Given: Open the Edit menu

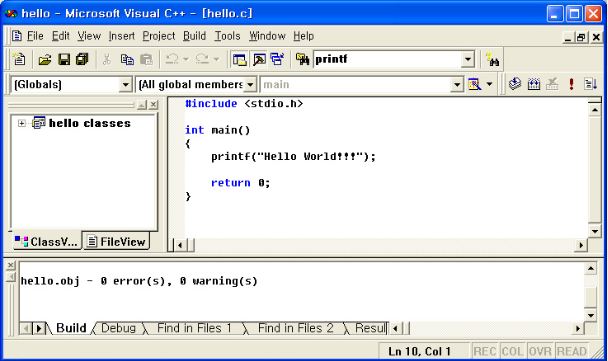Looking at the screenshot, I should (x=60, y=36).
